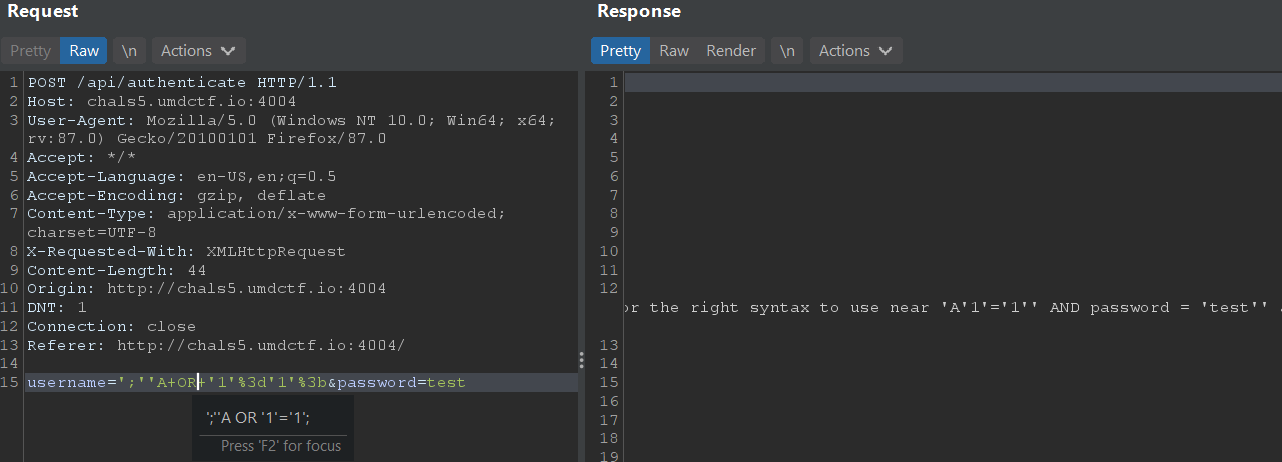Click the 'Response' panel heading
Viewport: 1282px width, 462px height.
click(639, 12)
